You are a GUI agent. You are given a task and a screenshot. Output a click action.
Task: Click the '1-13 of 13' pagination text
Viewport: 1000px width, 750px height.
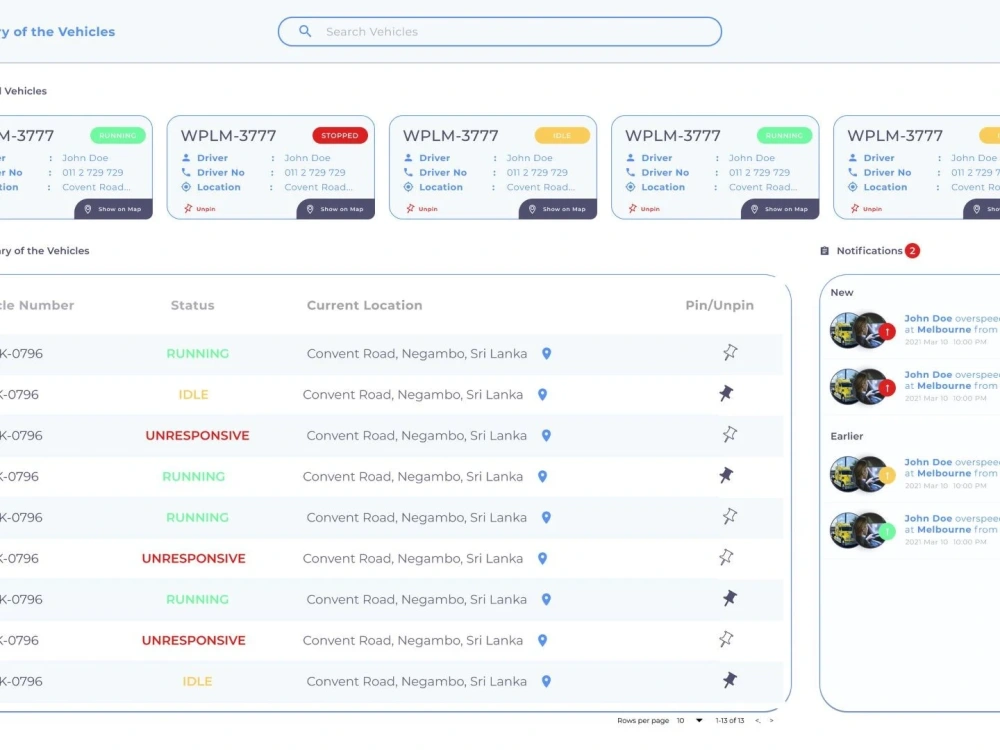[x=730, y=721]
